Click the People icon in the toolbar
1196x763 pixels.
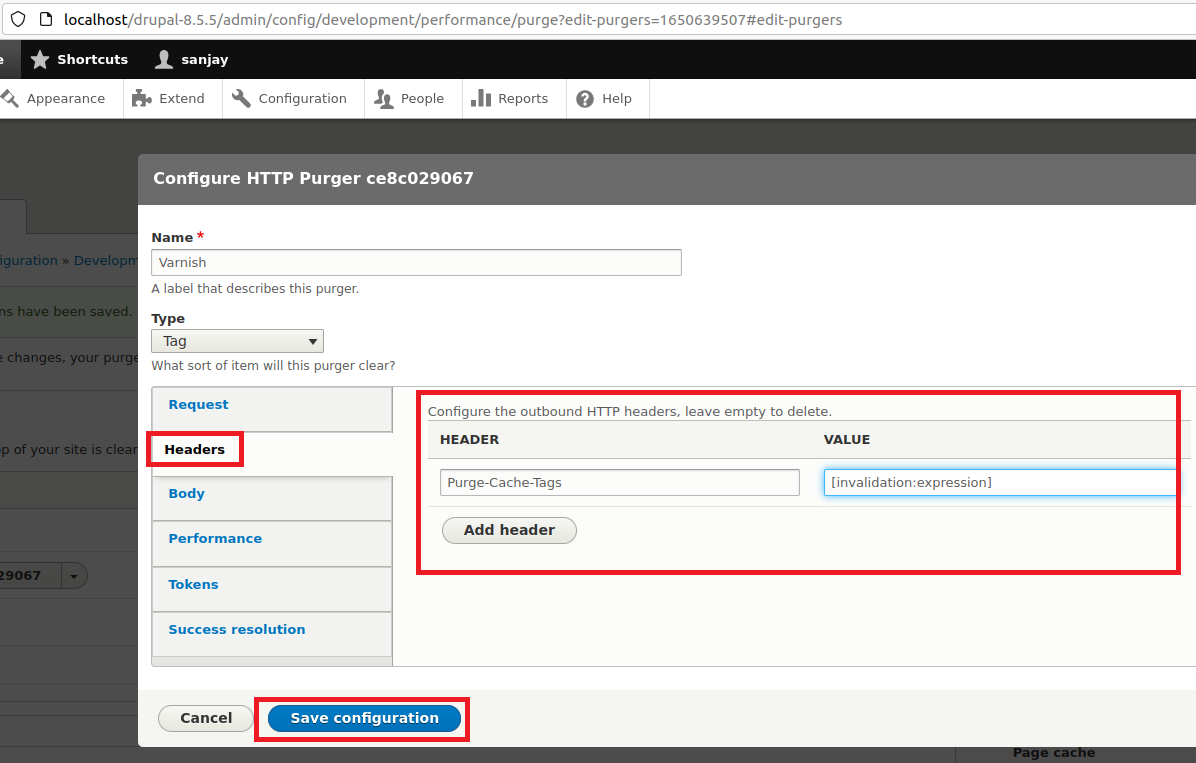point(384,99)
